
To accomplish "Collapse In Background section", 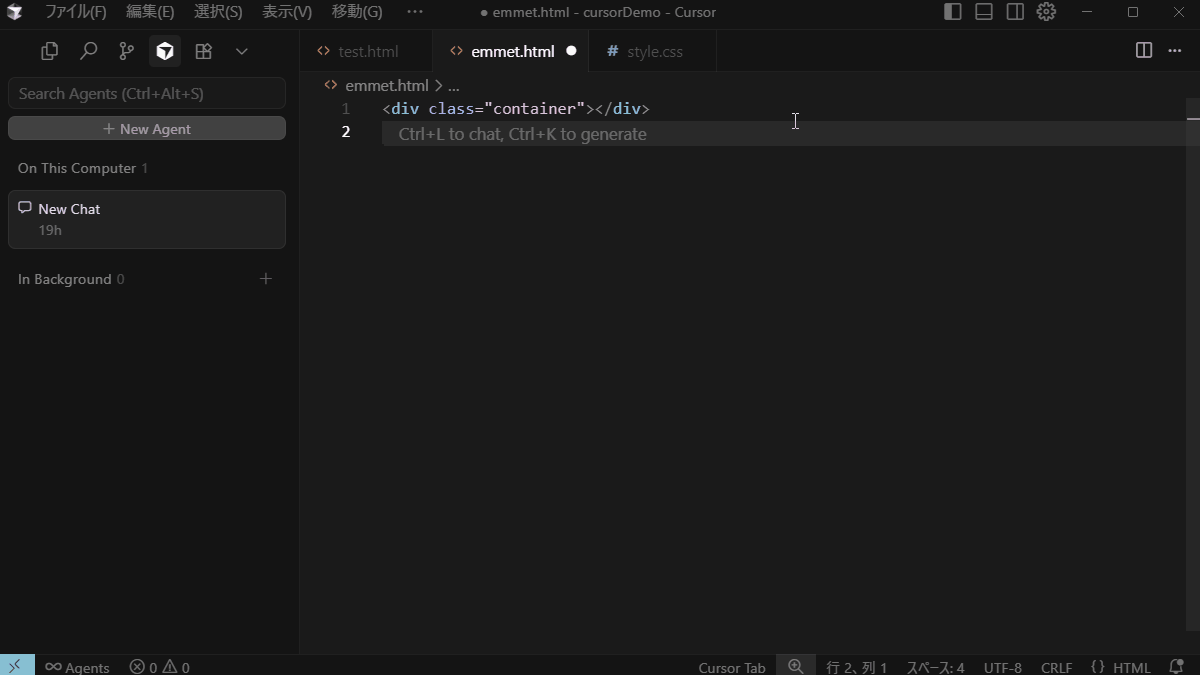I will pos(71,279).
